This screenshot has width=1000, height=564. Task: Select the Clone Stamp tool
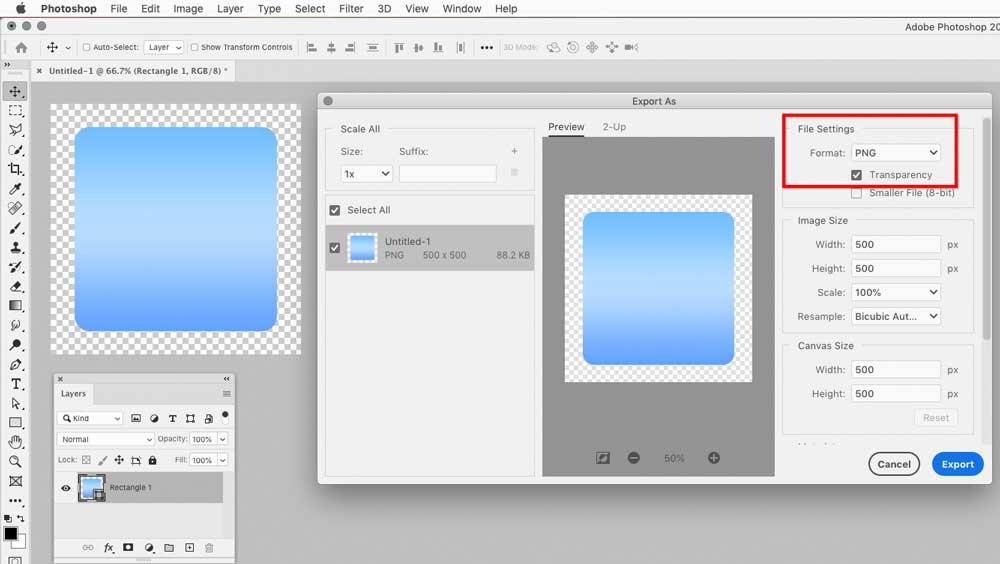tap(15, 248)
